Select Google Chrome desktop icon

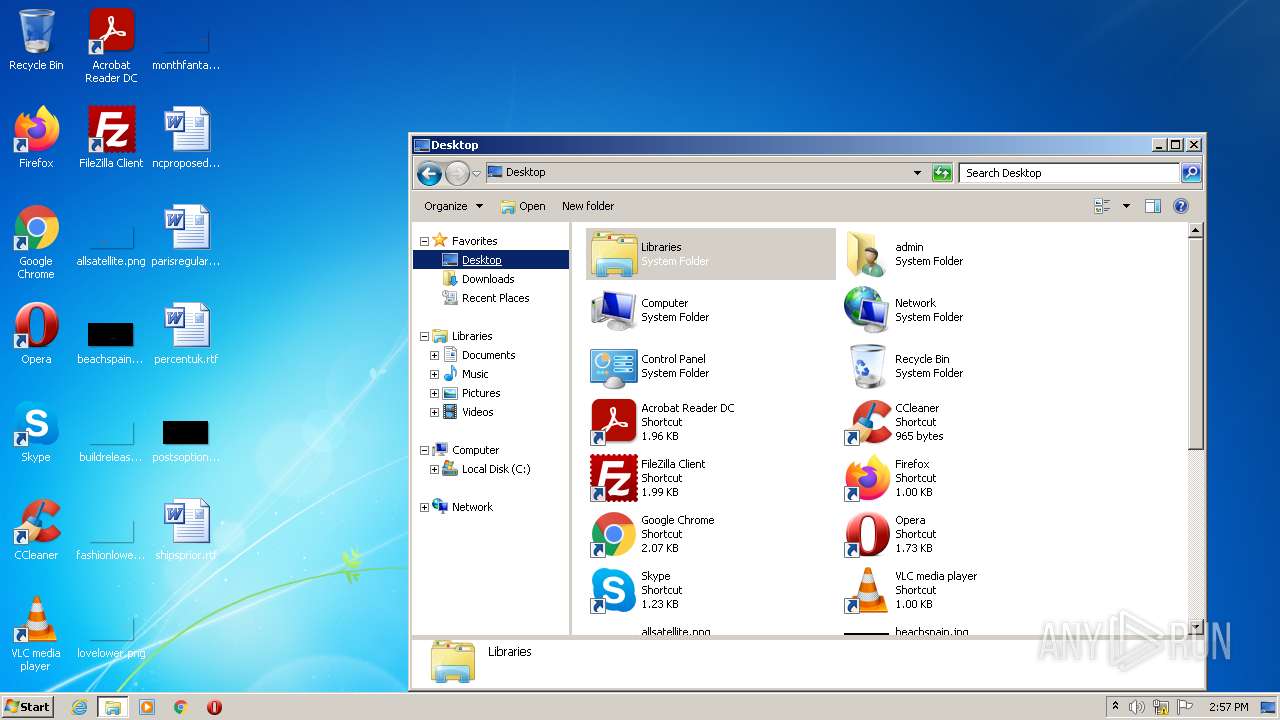pos(36,243)
